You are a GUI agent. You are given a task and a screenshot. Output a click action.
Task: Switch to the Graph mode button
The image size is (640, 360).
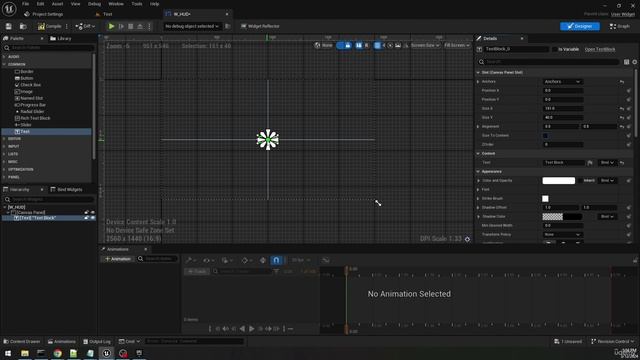pyautogui.click(x=620, y=26)
